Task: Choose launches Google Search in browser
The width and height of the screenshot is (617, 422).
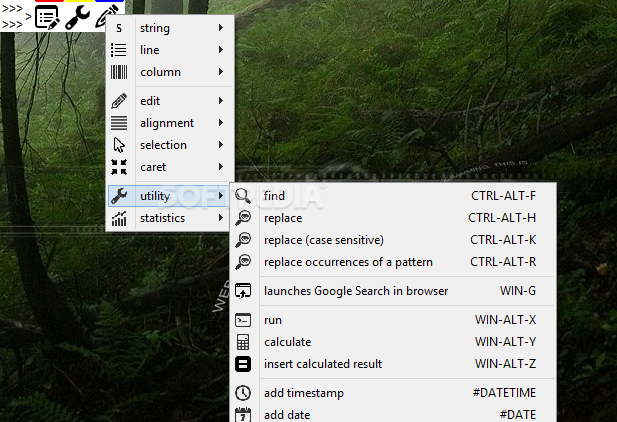Action: [393, 291]
